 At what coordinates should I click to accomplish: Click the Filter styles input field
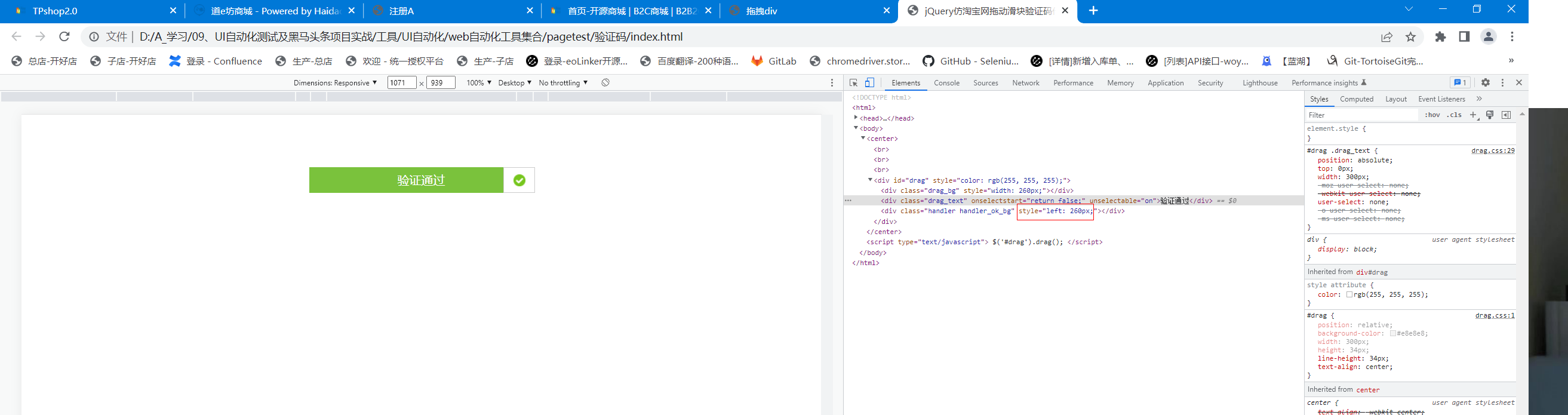[x=1361, y=115]
